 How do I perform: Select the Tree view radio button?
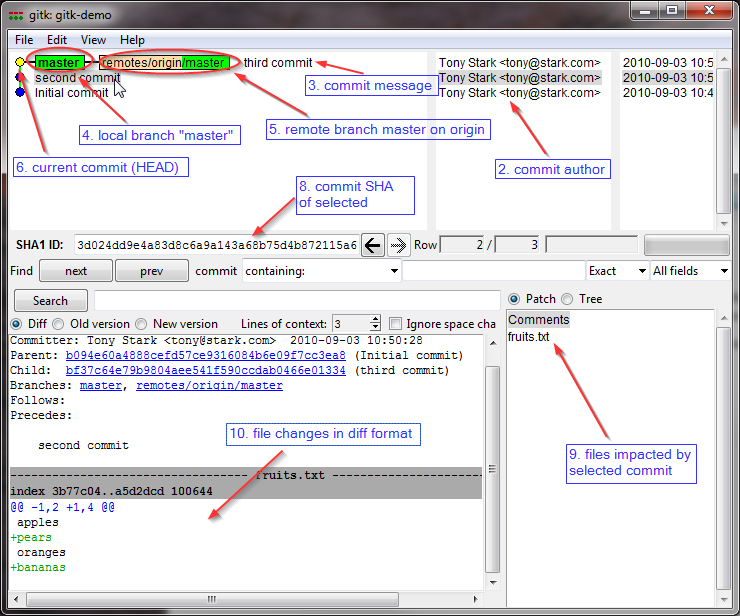pyautogui.click(x=567, y=299)
